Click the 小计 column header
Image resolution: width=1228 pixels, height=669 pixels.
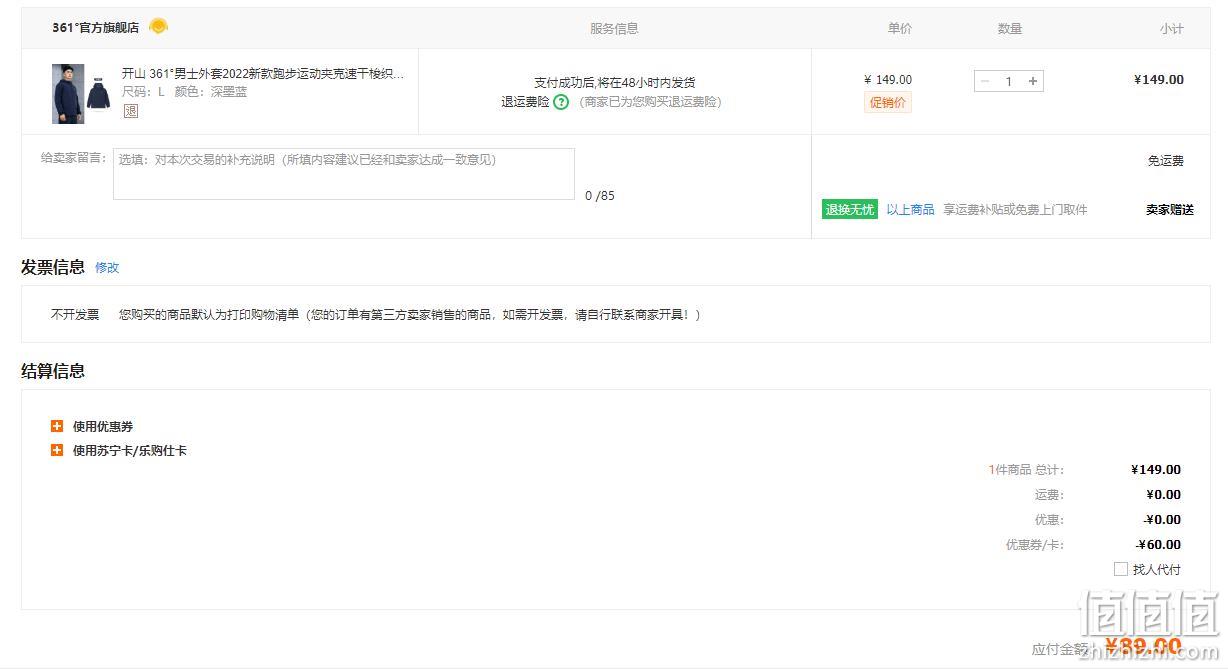(x=1172, y=28)
